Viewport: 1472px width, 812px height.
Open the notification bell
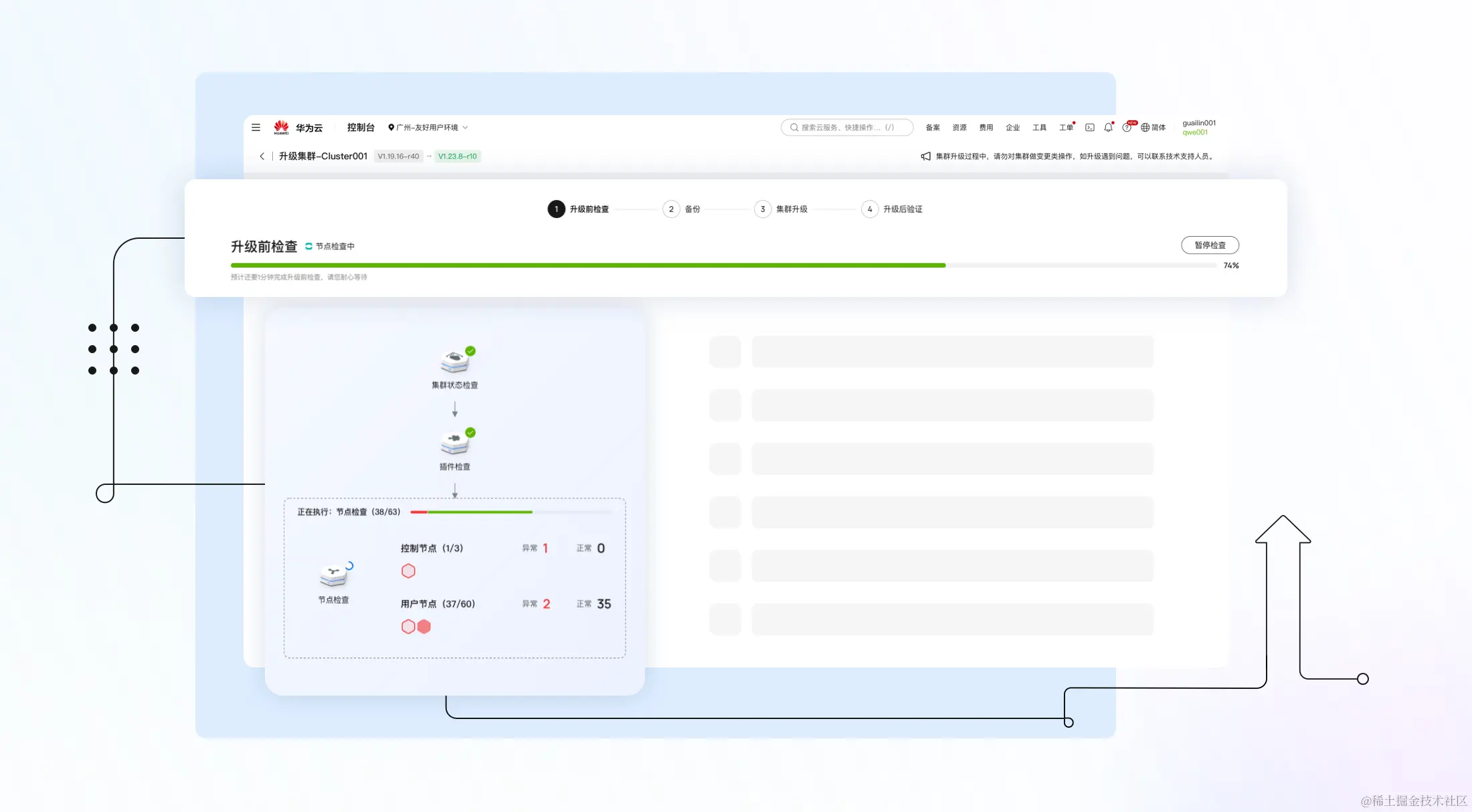(1108, 127)
